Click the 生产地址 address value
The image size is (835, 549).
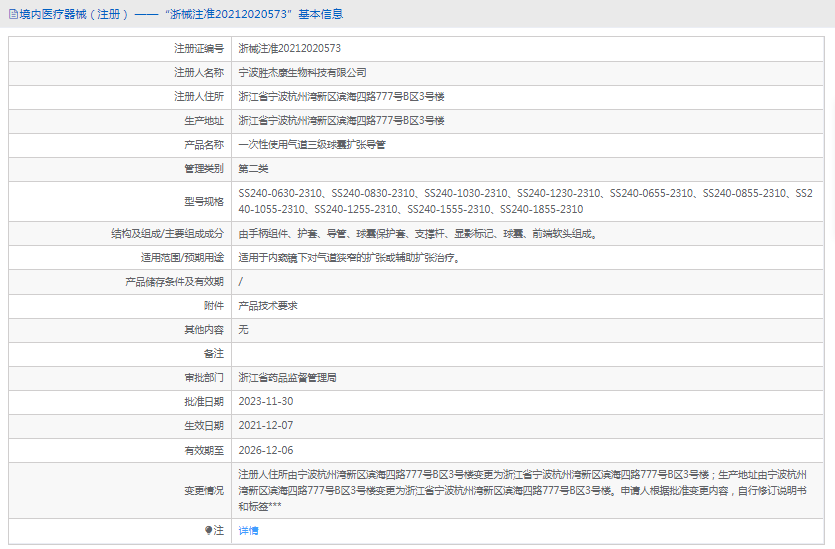341,120
